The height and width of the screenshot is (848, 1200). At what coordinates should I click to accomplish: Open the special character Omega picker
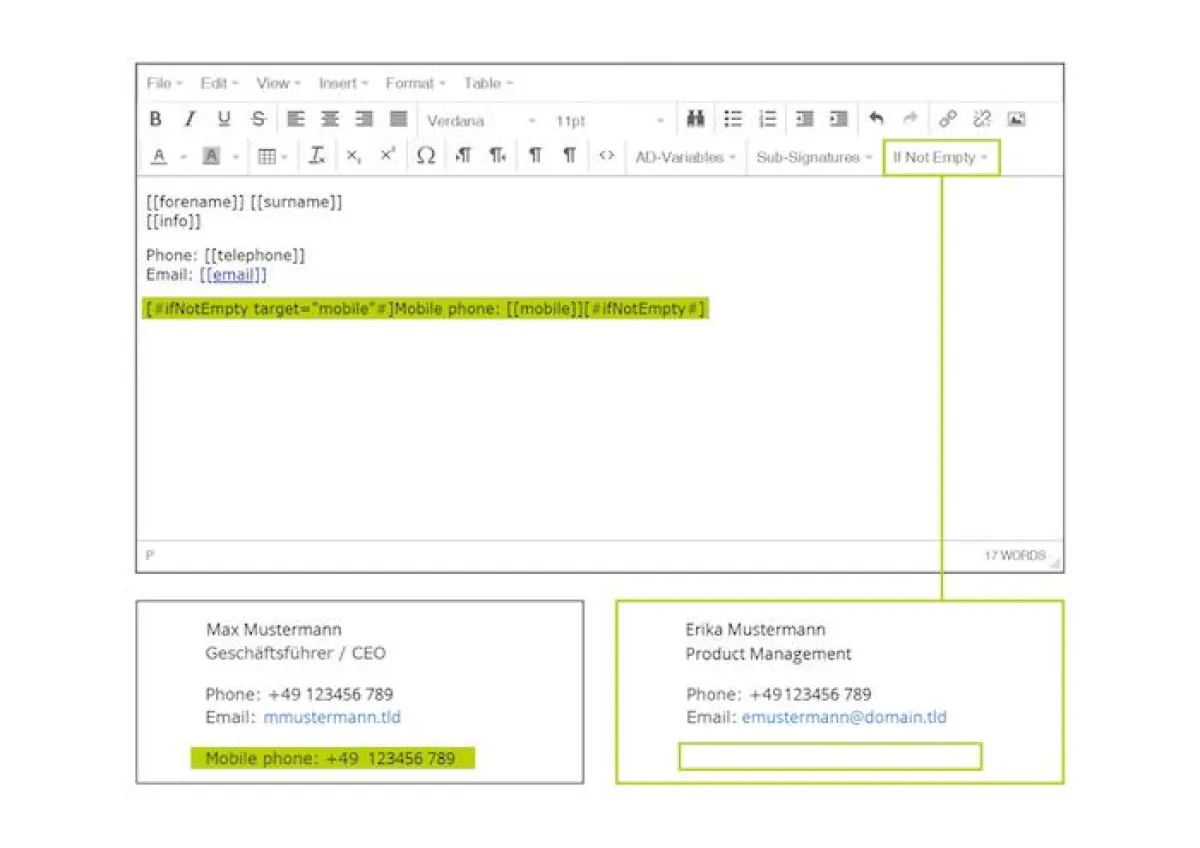(426, 156)
